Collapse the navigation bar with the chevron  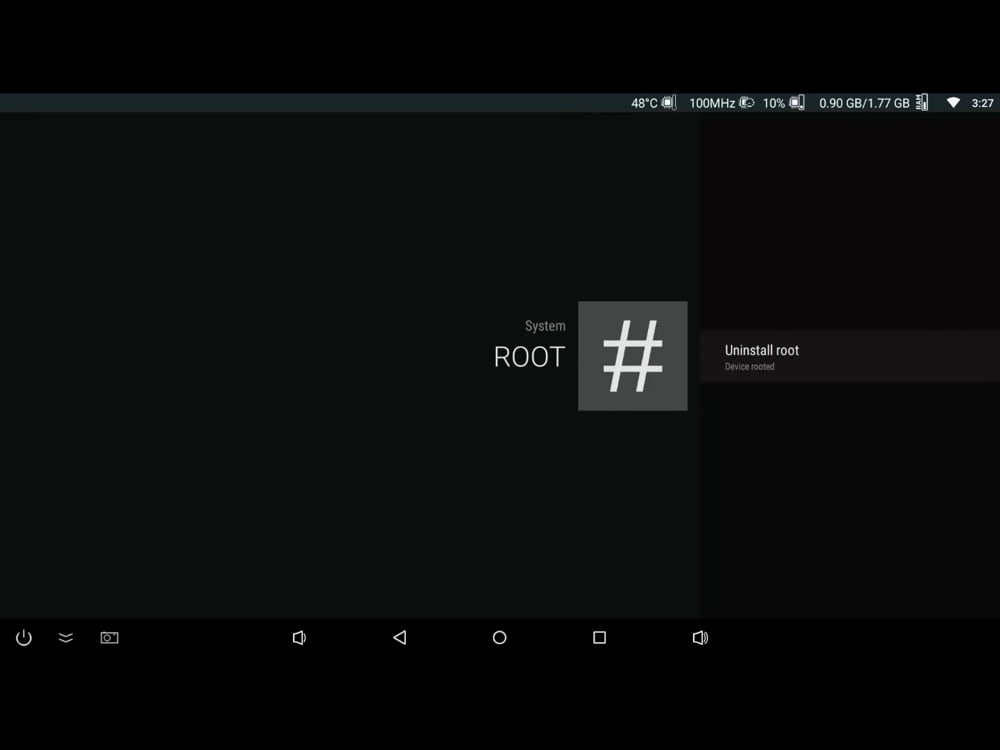pos(66,637)
